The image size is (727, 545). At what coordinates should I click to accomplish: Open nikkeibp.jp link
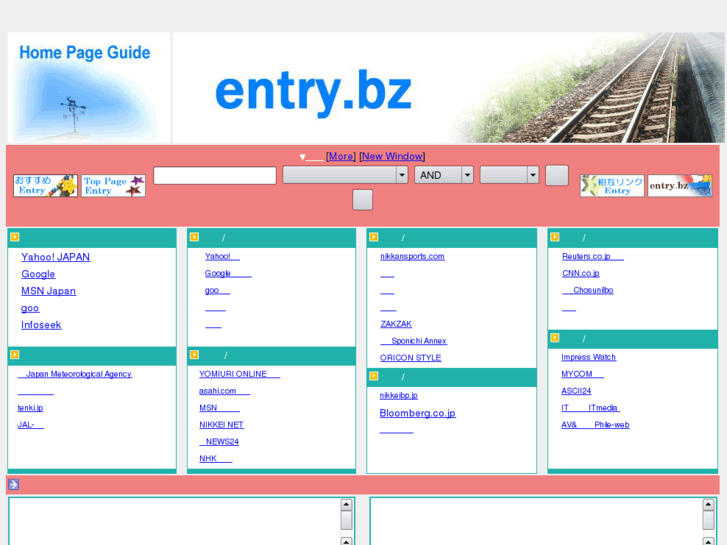point(398,395)
